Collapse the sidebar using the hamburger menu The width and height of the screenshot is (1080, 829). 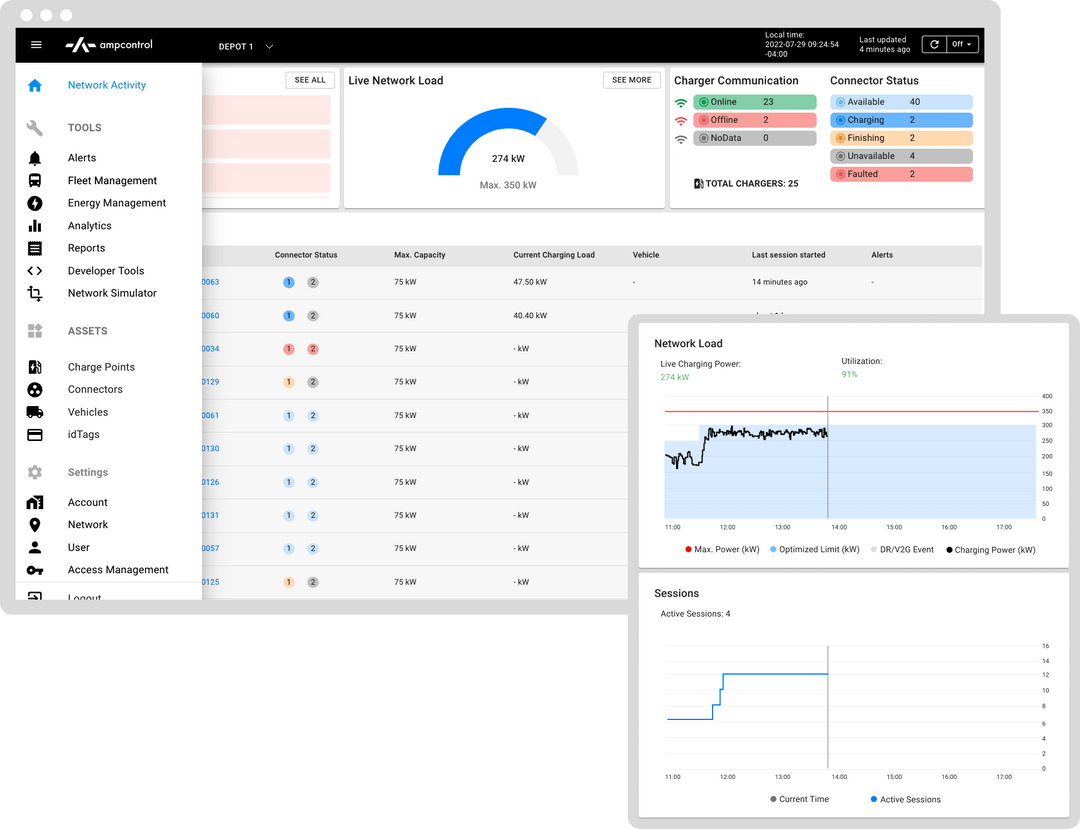coord(36,44)
